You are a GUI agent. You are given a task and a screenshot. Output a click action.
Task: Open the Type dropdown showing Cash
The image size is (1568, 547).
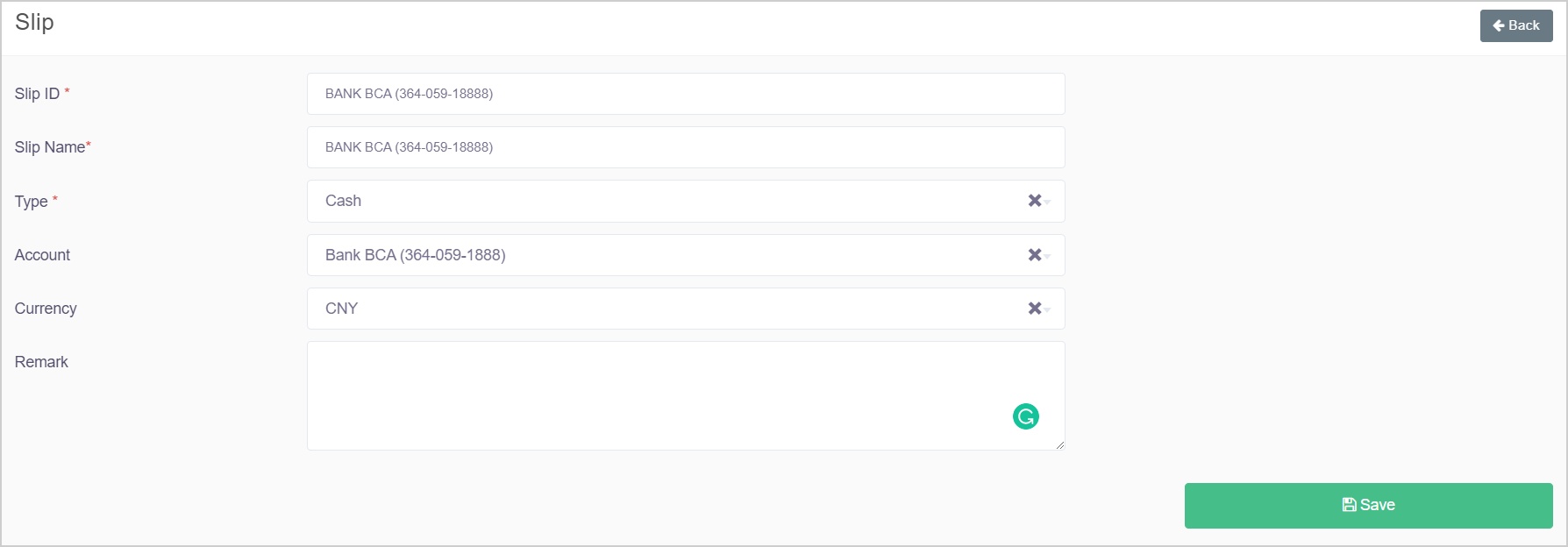click(x=666, y=201)
